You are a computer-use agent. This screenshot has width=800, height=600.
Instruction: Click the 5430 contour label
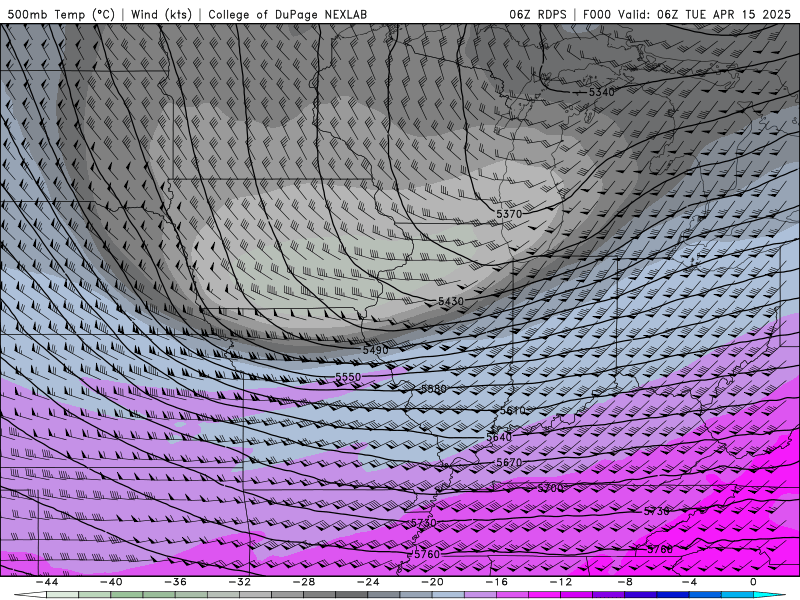451,302
